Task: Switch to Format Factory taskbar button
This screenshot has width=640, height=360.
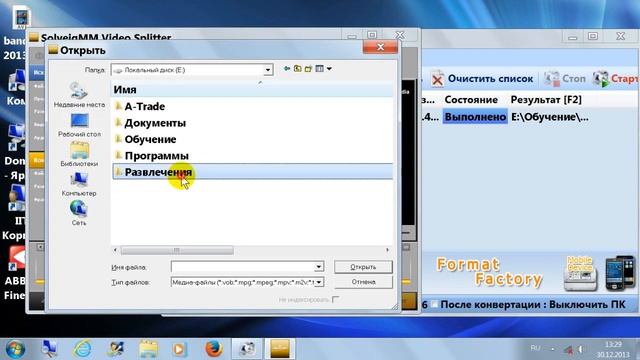Action: pyautogui.click(x=247, y=349)
